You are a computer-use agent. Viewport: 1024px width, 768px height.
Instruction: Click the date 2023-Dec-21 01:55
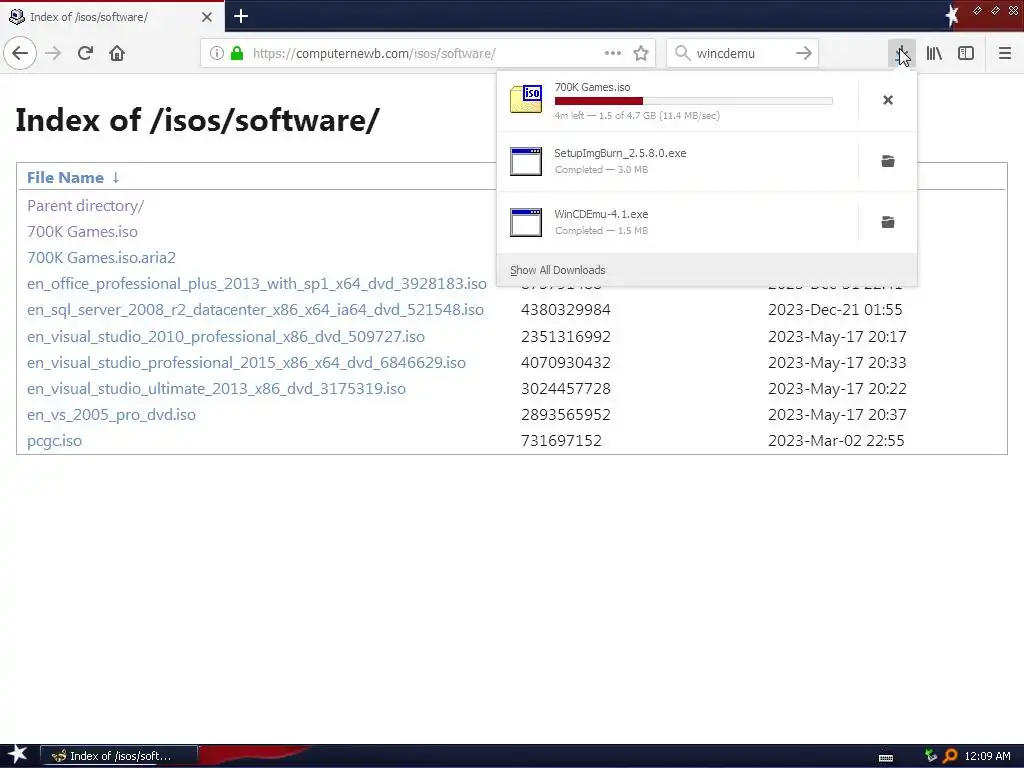(x=835, y=310)
